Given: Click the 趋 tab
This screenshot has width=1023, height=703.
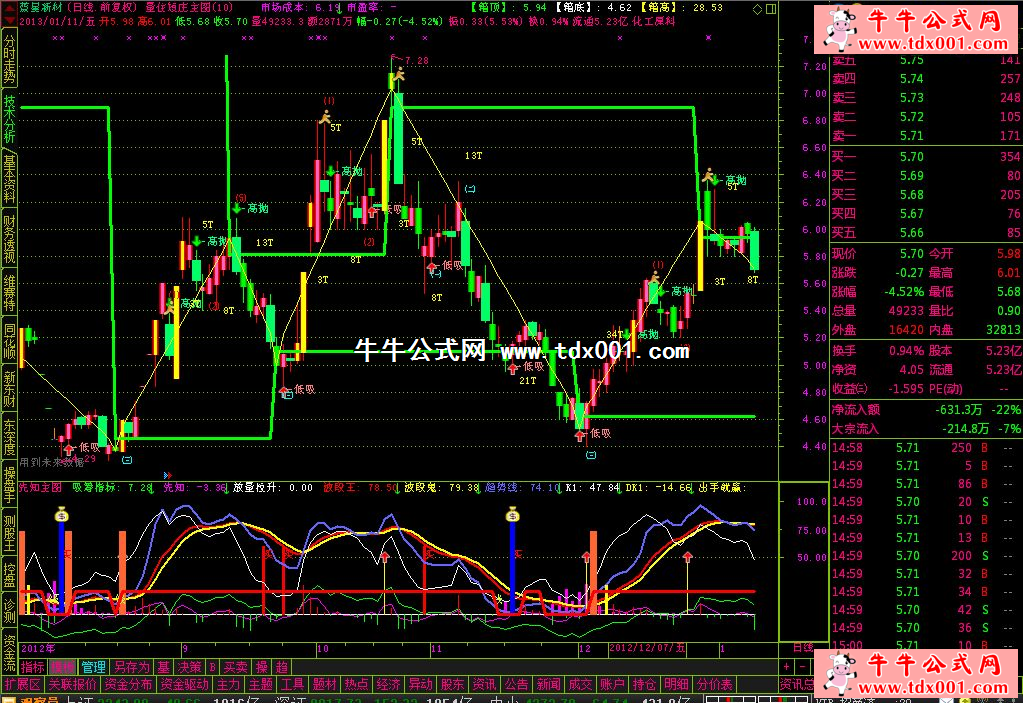Looking at the screenshot, I should [x=282, y=667].
